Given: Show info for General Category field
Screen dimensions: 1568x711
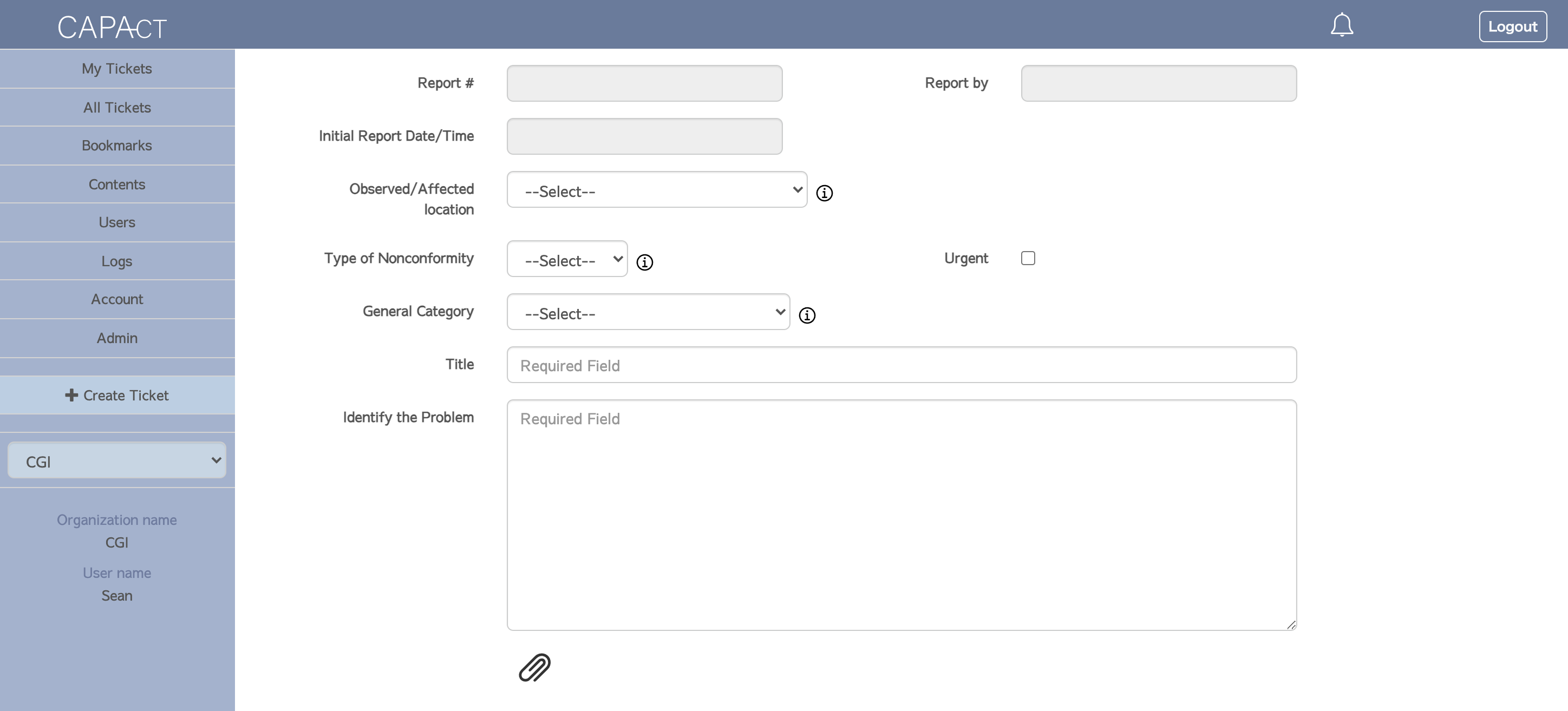Looking at the screenshot, I should coord(807,315).
